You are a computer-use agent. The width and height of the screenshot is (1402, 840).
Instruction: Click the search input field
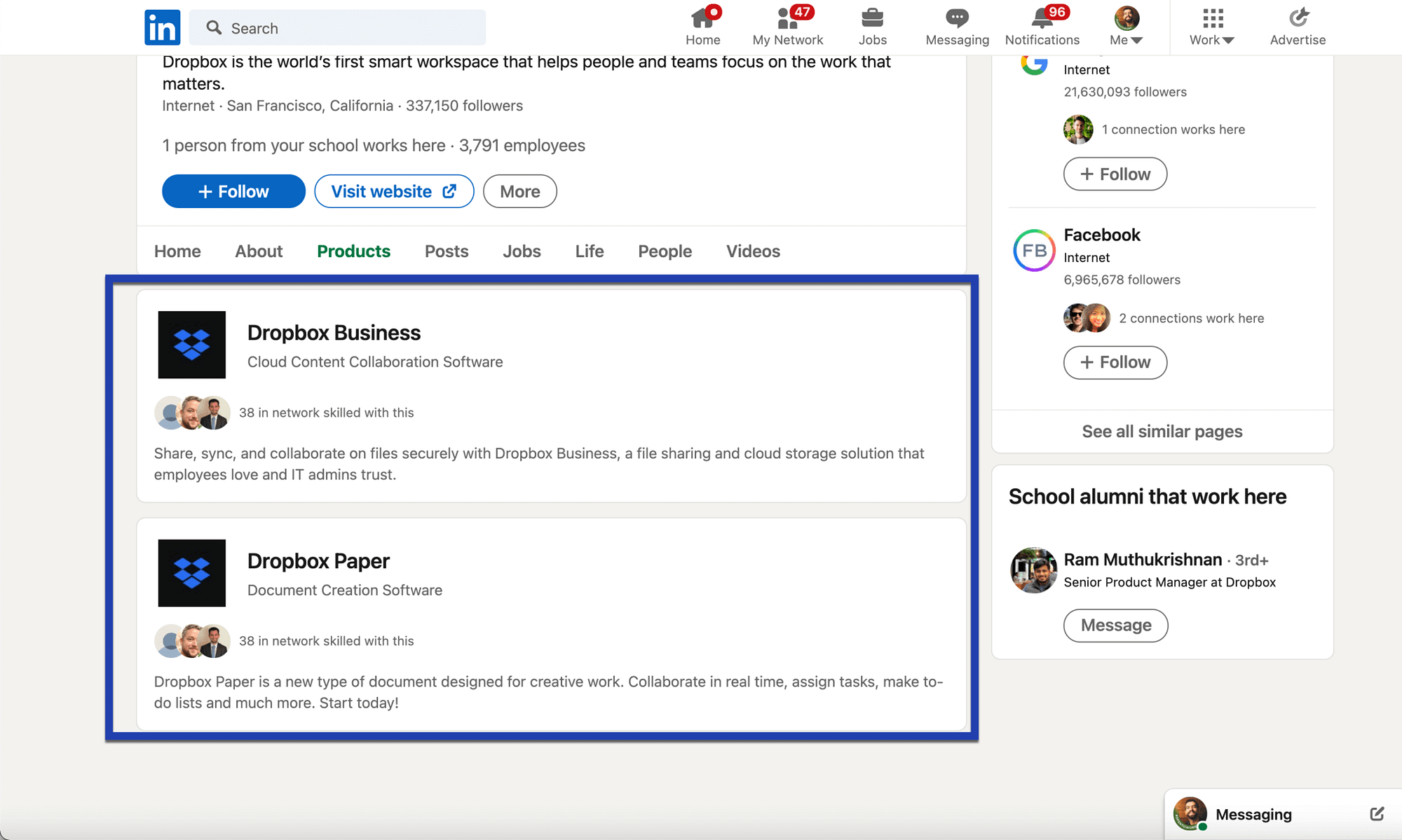(338, 27)
